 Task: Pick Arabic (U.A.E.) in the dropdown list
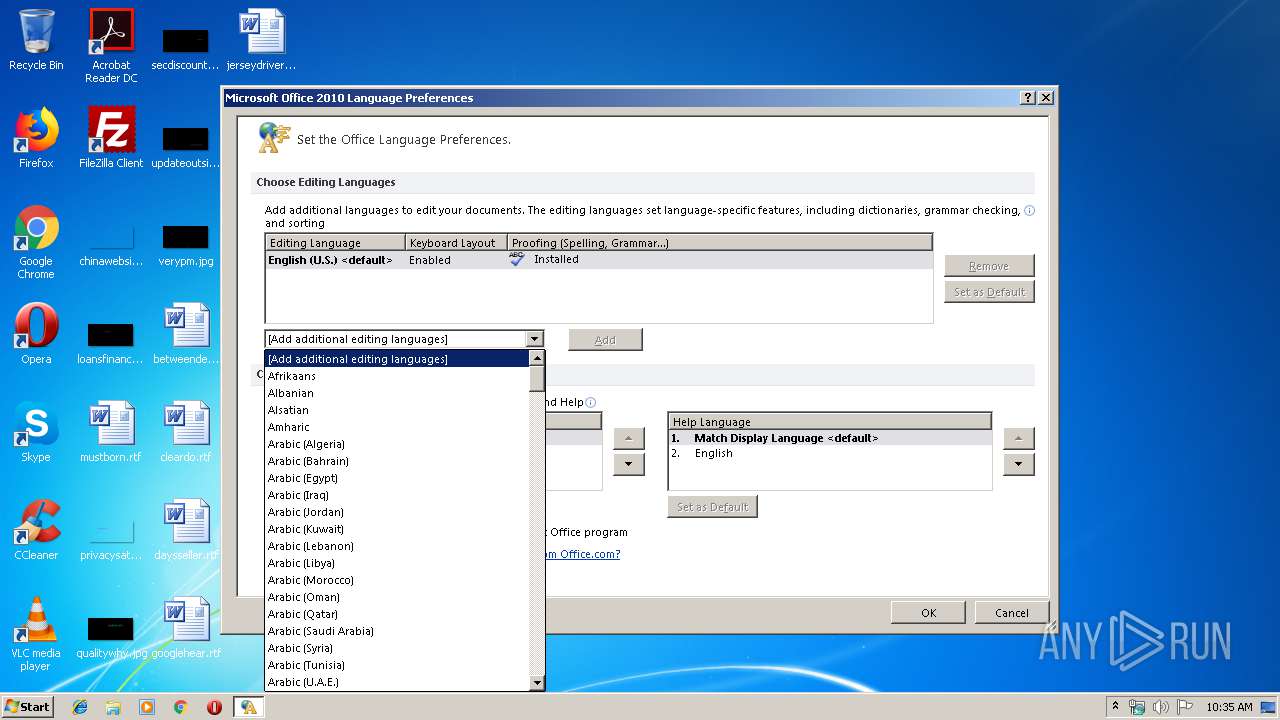(397, 682)
